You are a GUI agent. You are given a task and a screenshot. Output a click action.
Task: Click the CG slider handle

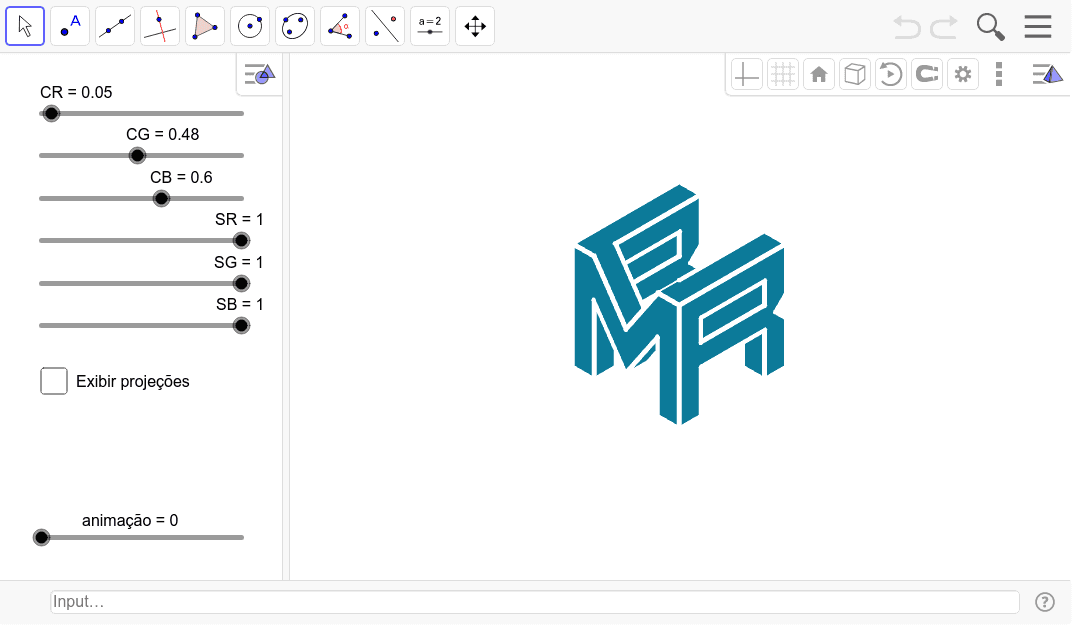click(137, 156)
